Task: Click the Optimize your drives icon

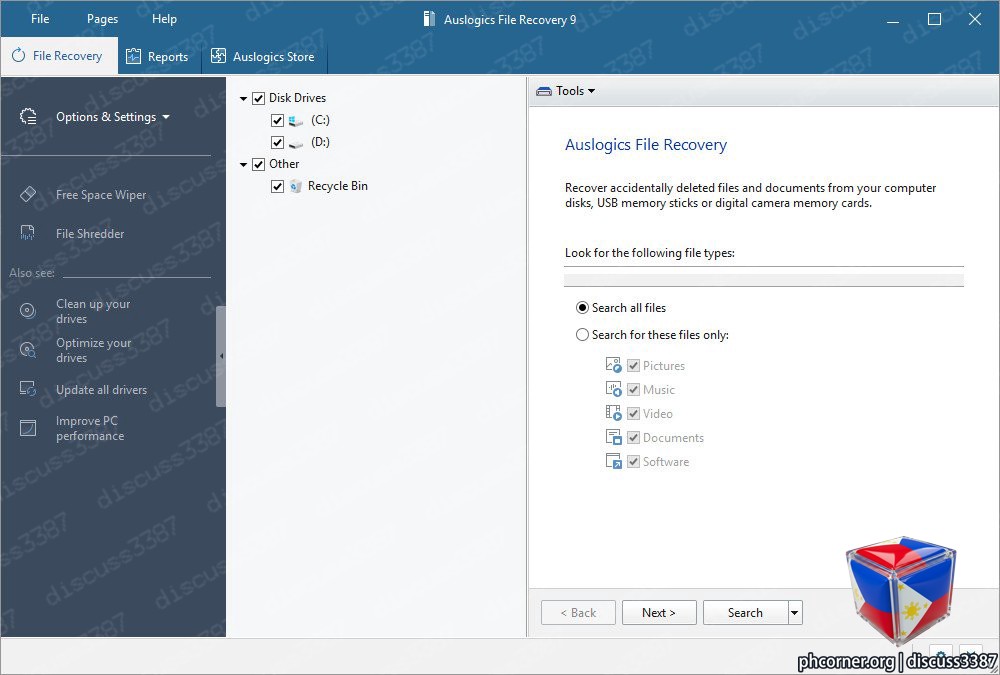Action: [27, 350]
